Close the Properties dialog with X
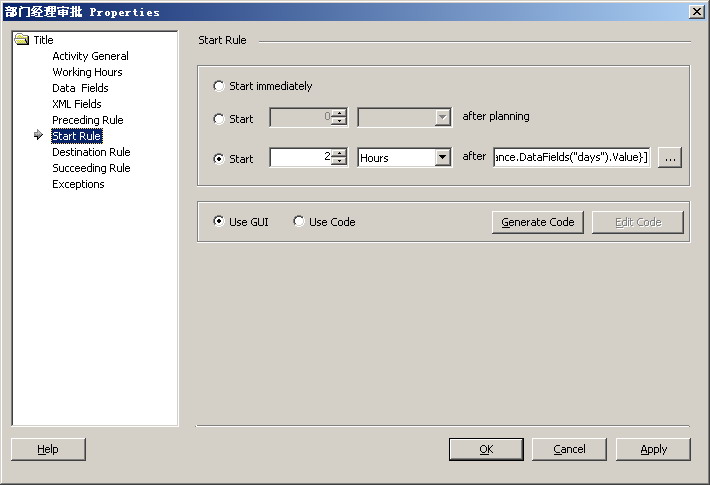Viewport: 710px width, 485px height. coord(696,12)
